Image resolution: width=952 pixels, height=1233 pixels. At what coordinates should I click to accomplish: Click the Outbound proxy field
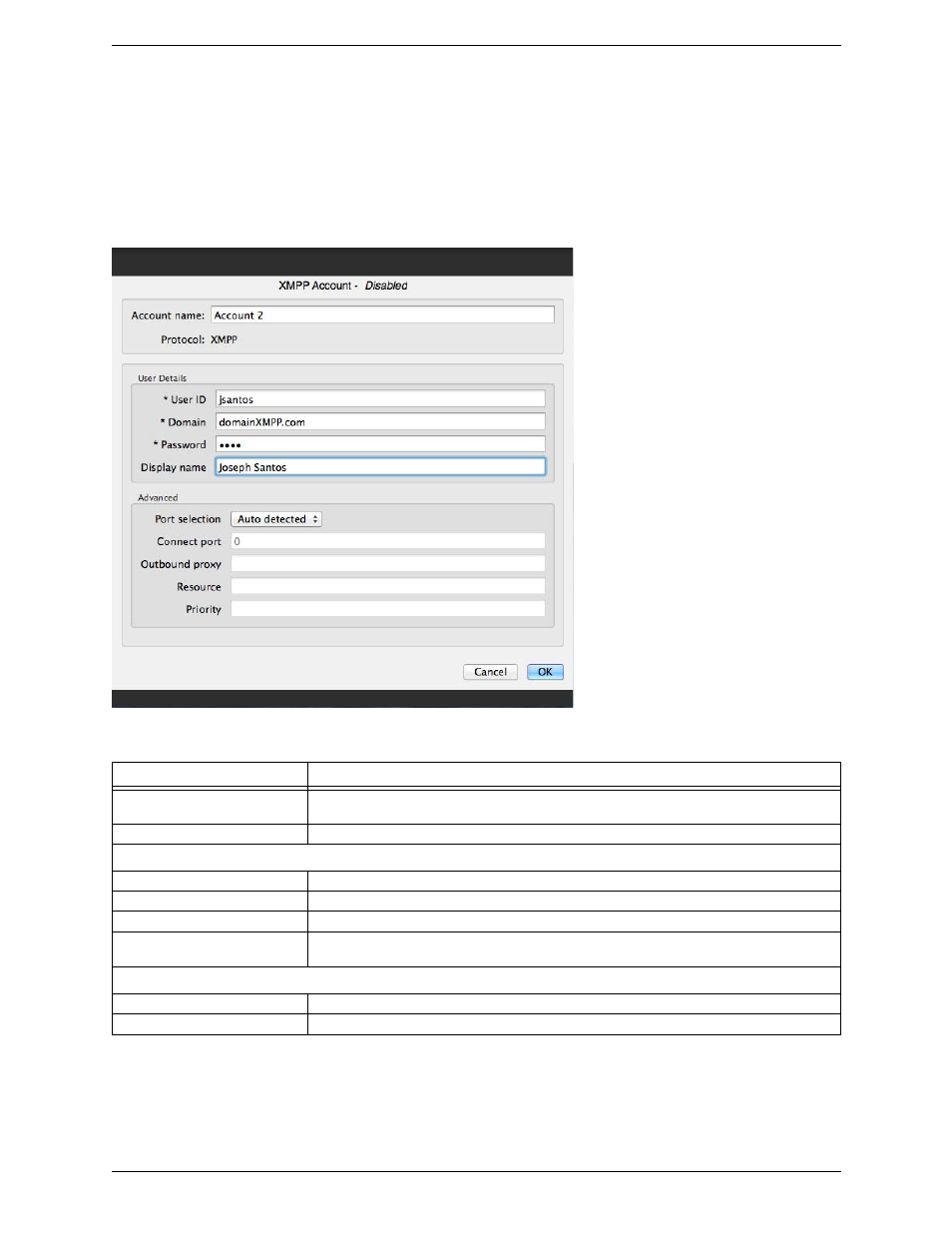click(x=388, y=564)
